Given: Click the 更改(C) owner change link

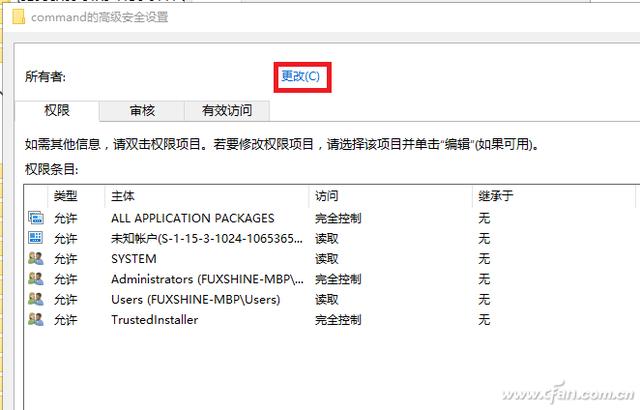Looking at the screenshot, I should pyautogui.click(x=300, y=76).
